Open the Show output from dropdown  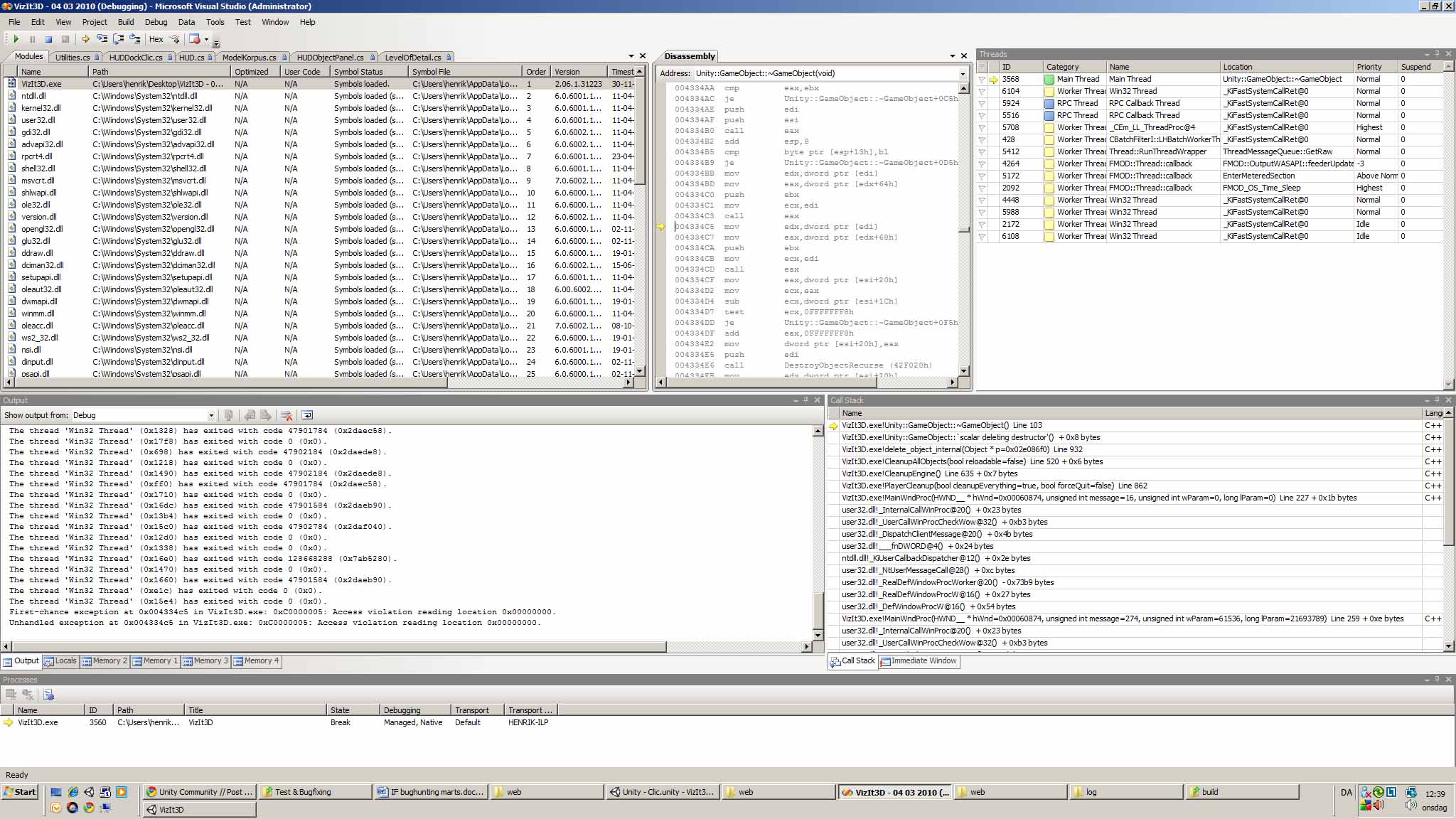coord(211,415)
